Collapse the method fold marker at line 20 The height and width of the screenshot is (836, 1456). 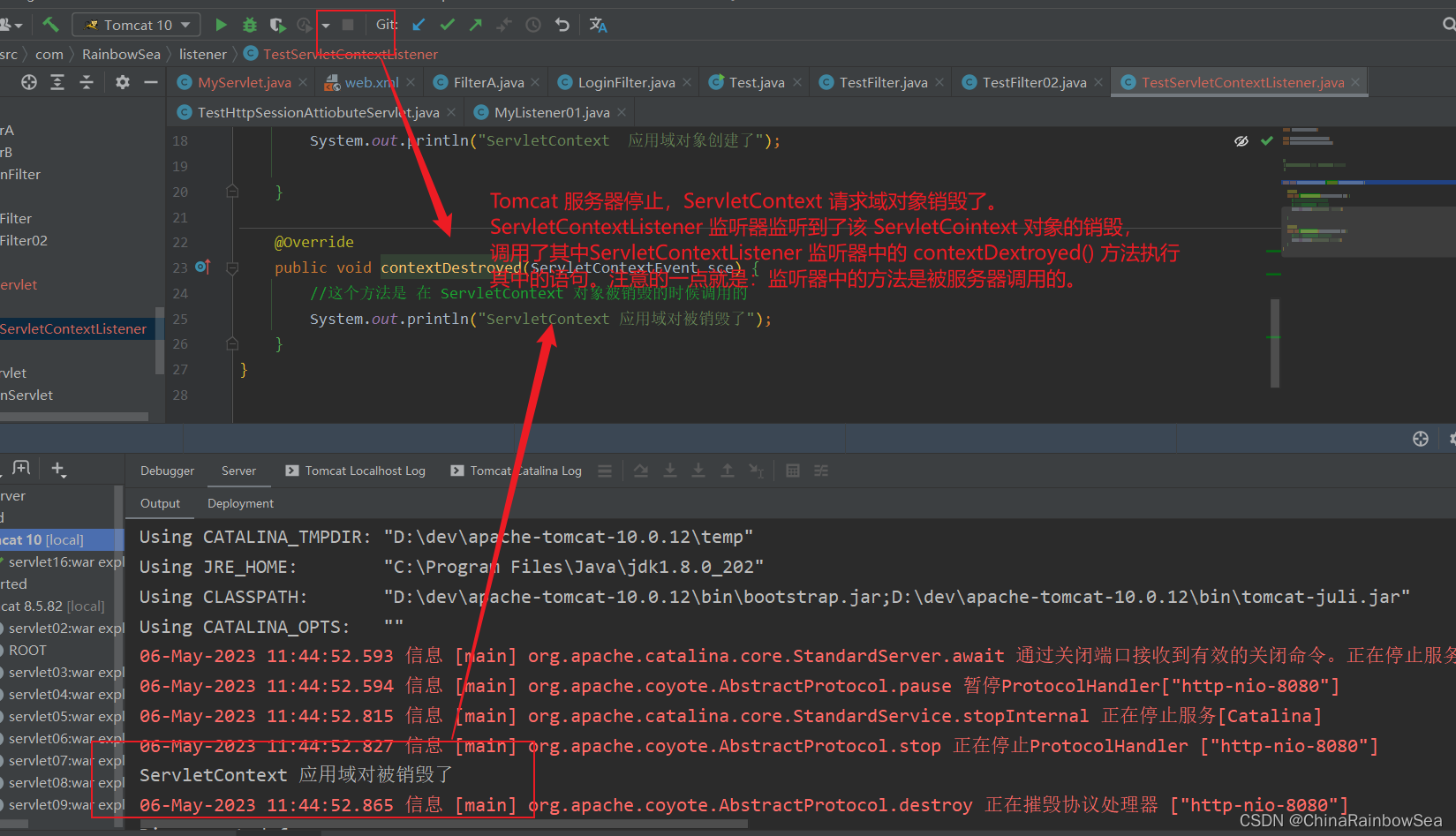click(232, 191)
